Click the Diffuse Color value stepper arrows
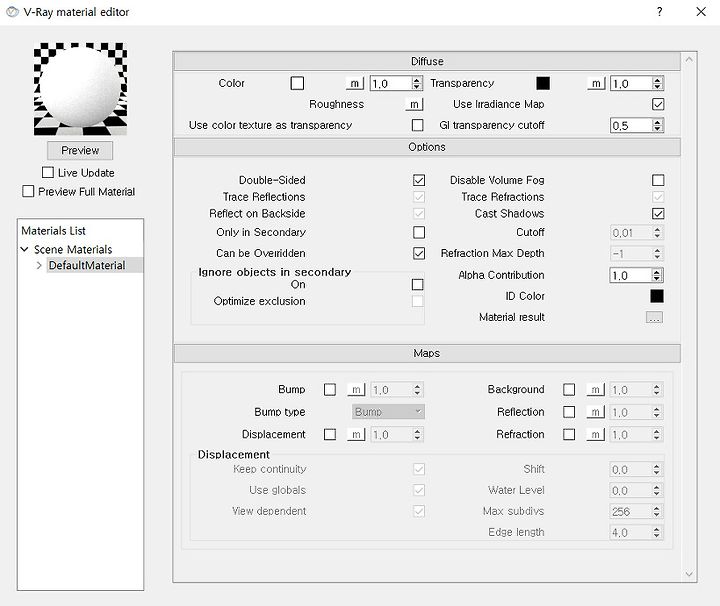 click(x=417, y=84)
